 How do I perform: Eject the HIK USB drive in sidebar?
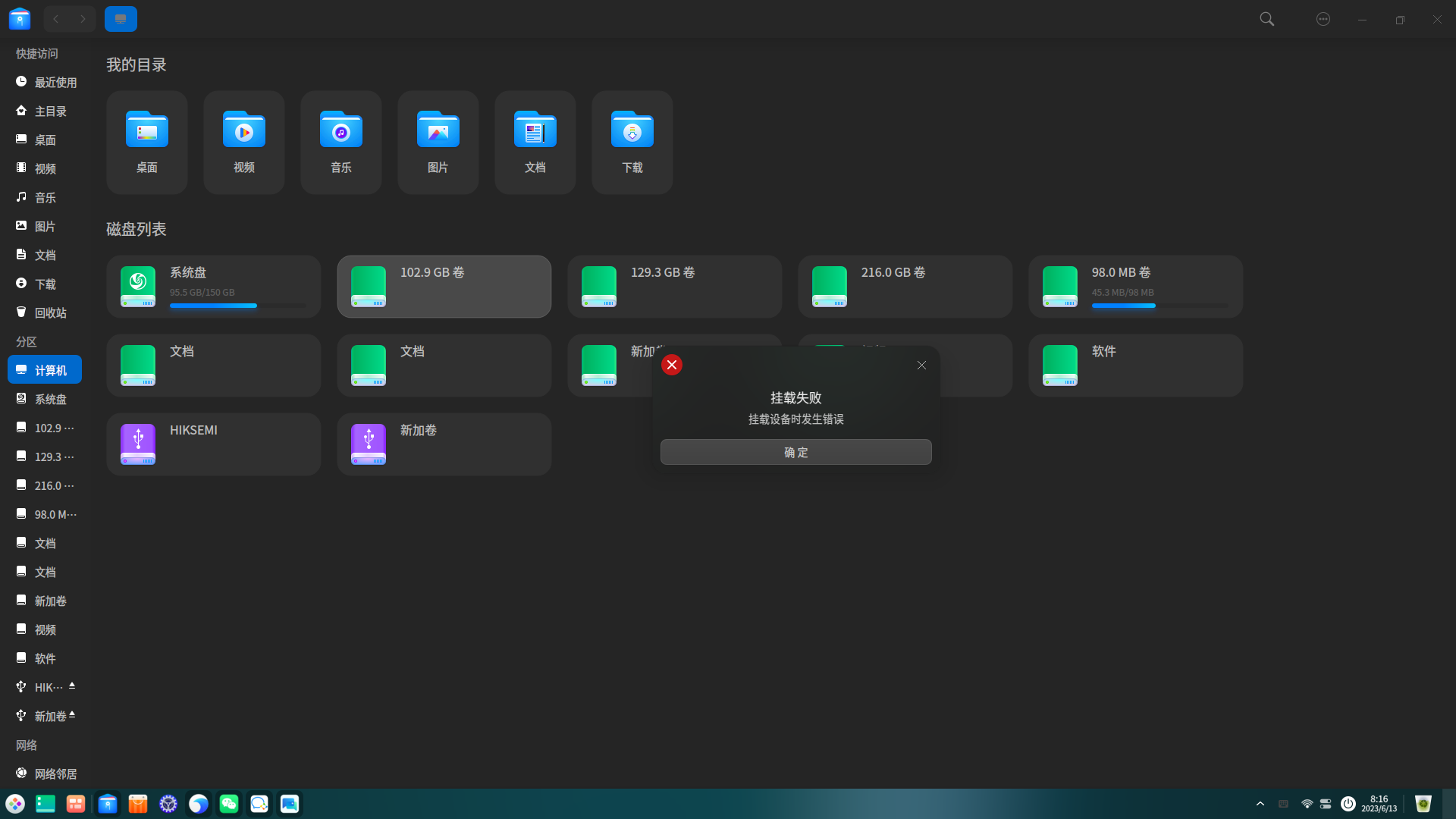pos(72,686)
